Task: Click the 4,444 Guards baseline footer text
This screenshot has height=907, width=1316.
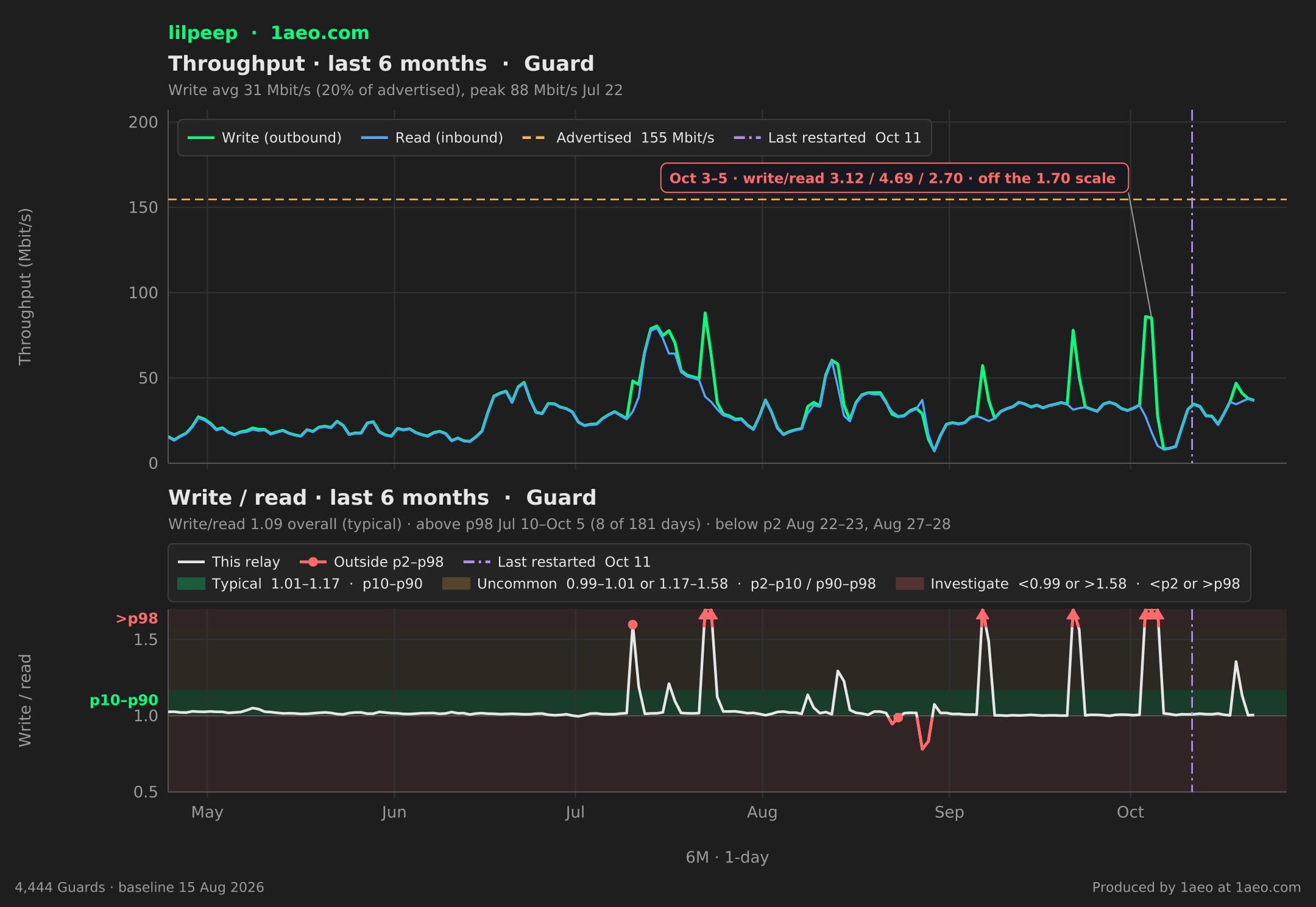Action: pos(140,887)
